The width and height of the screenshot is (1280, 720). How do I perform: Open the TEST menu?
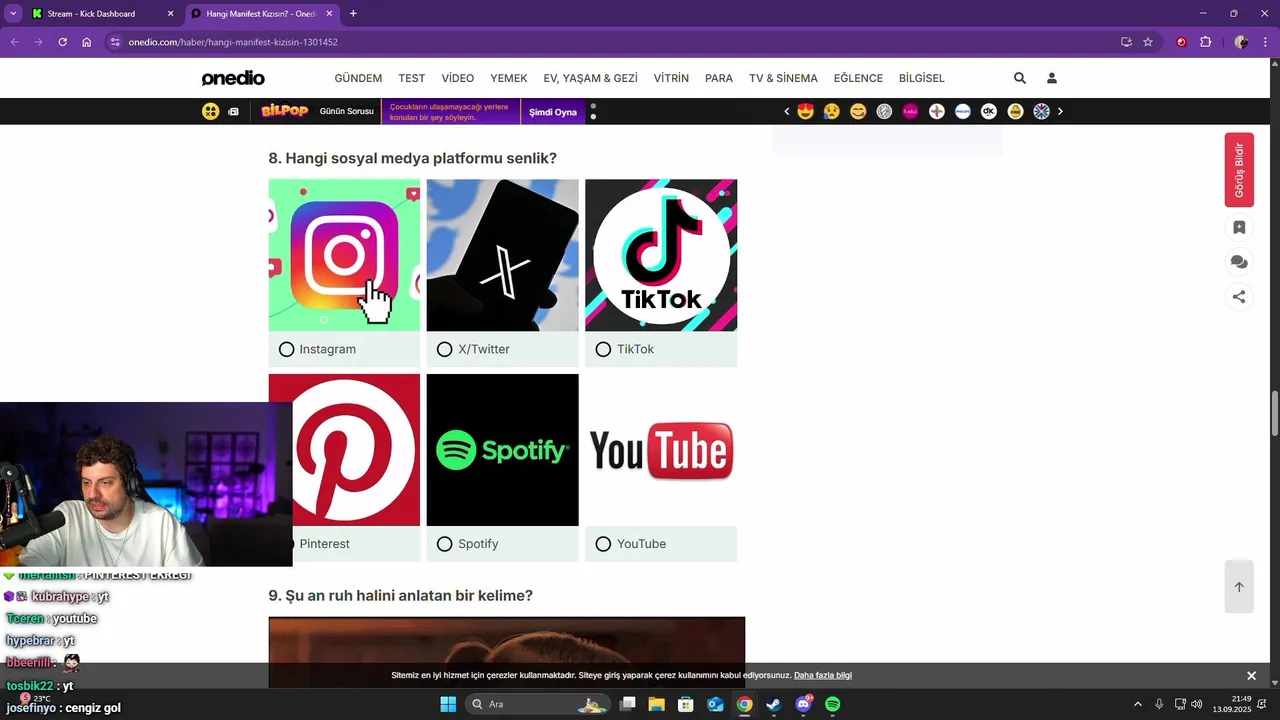coord(411,78)
